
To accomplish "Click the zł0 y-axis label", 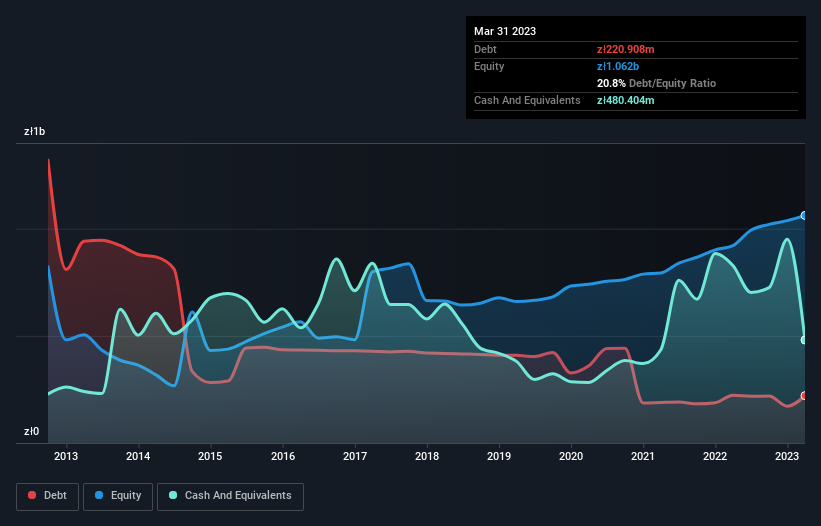I will (31, 431).
